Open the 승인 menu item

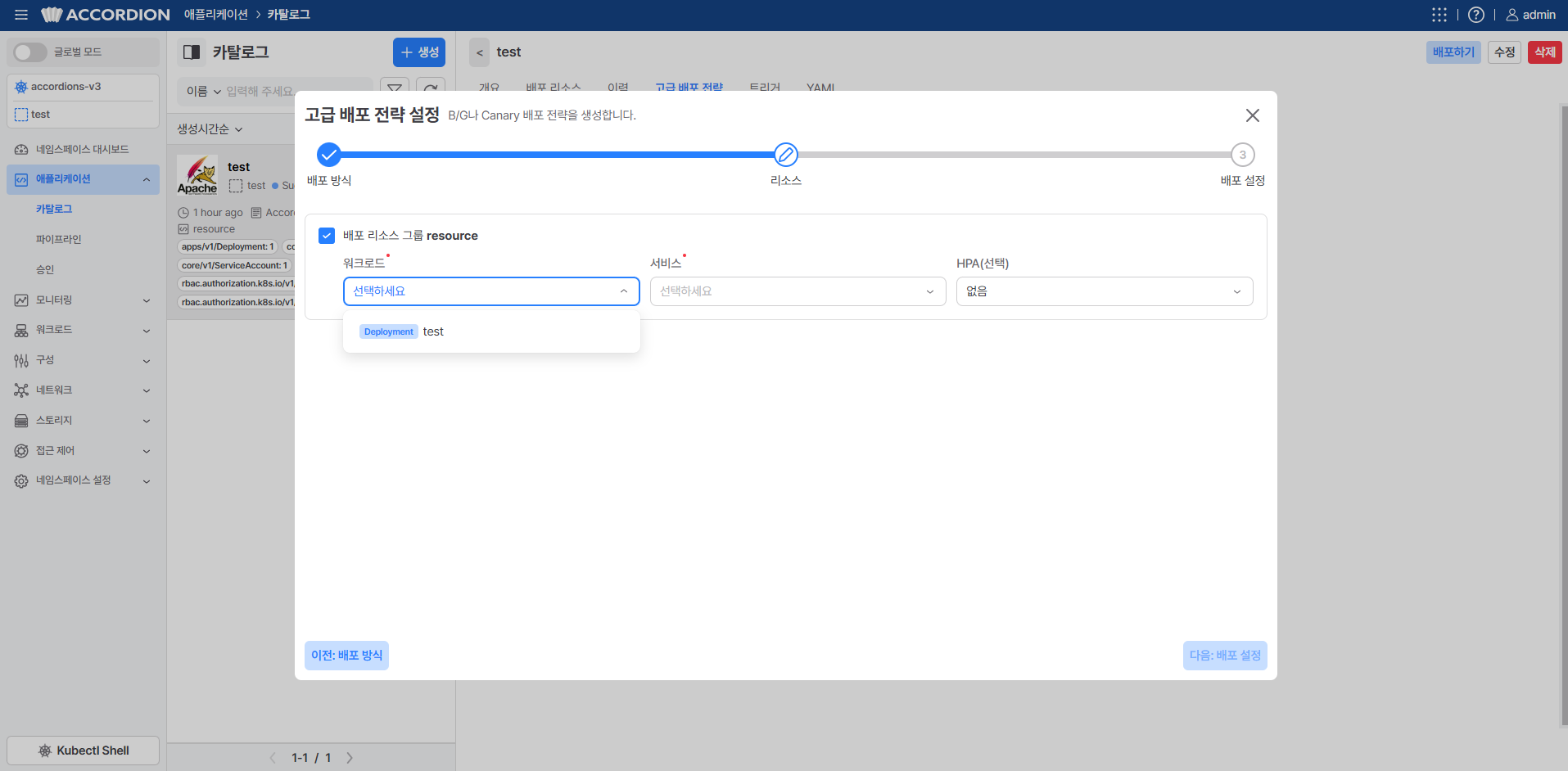[45, 270]
